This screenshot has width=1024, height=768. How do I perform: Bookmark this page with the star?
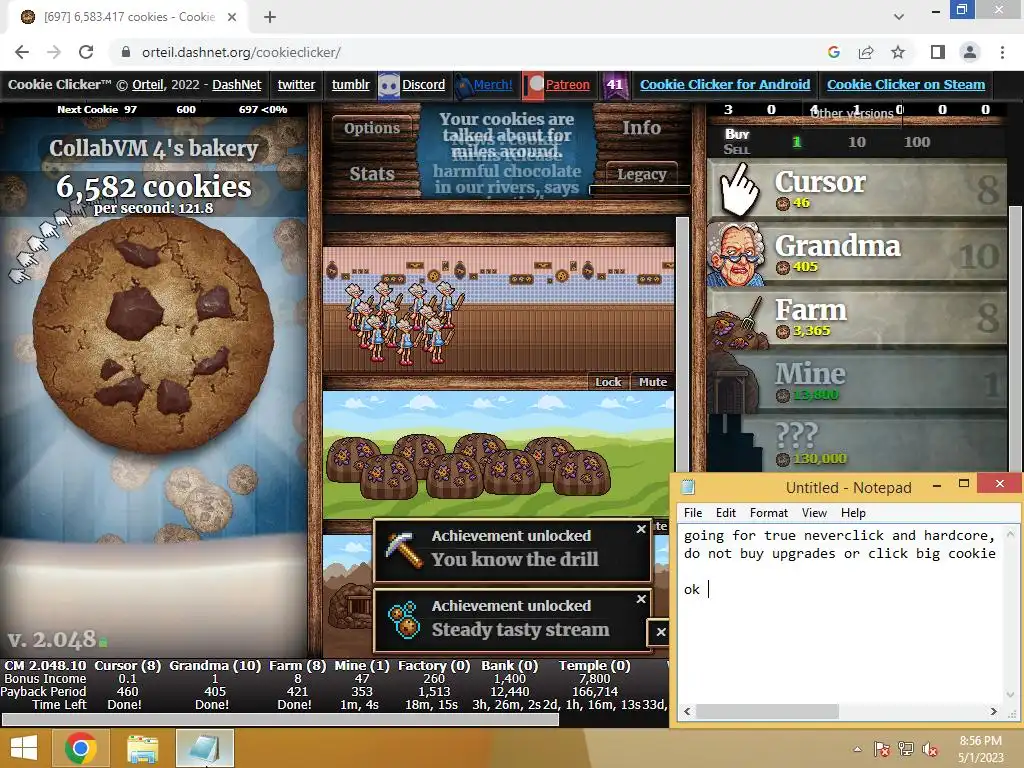click(x=898, y=52)
